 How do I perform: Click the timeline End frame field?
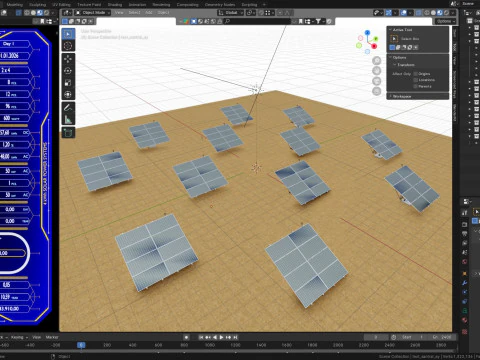coord(442,337)
